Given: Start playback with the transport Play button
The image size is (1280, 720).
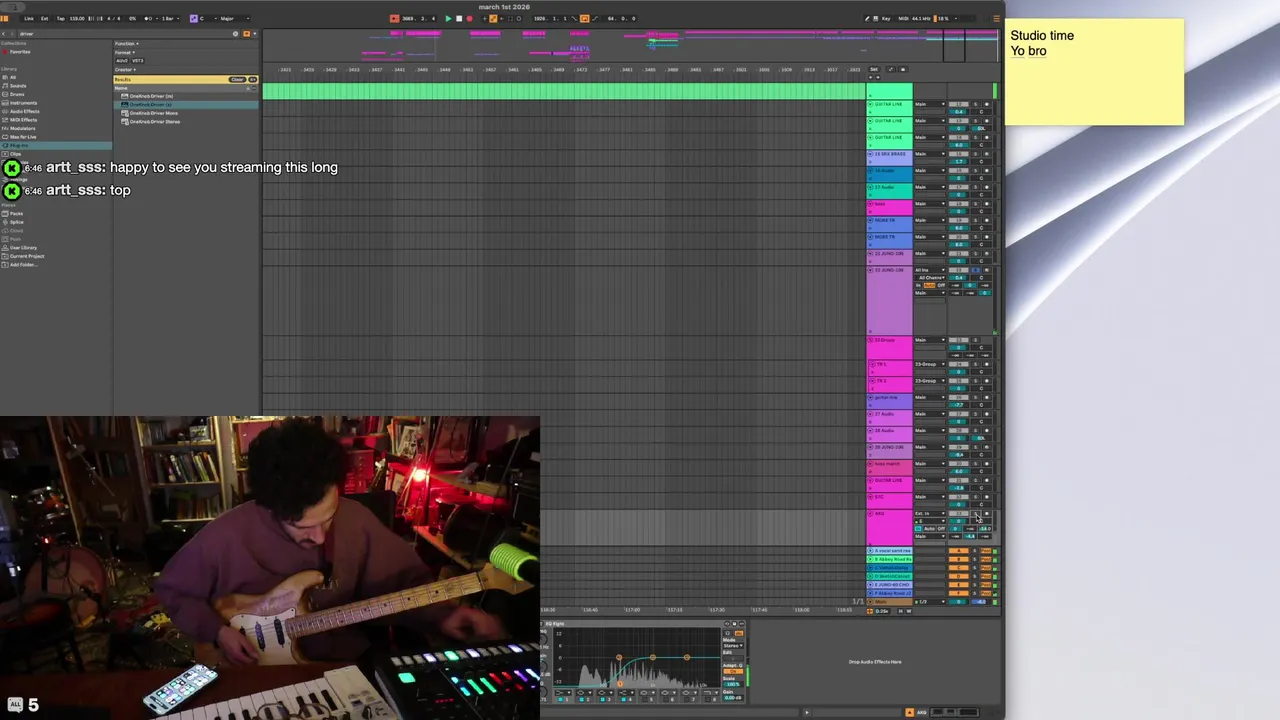Looking at the screenshot, I should click(449, 18).
